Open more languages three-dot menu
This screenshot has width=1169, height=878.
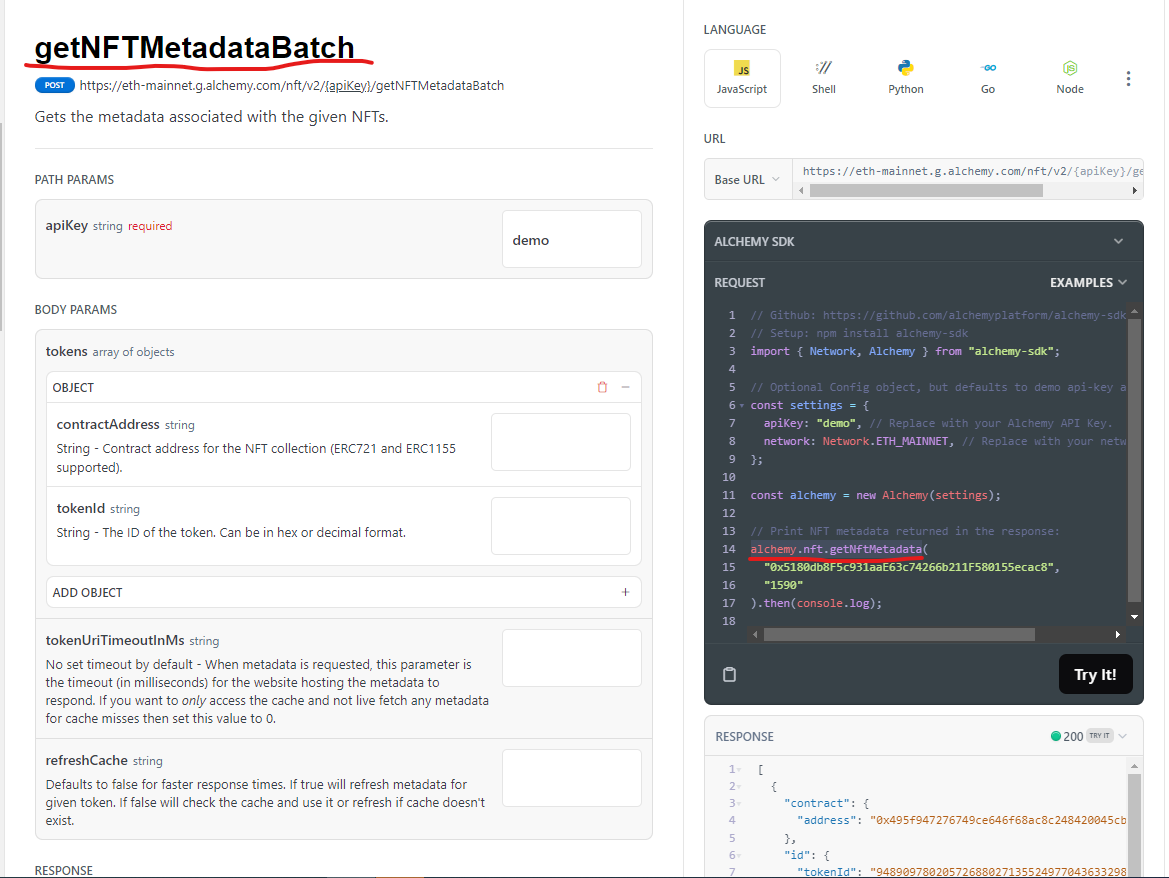coord(1128,79)
